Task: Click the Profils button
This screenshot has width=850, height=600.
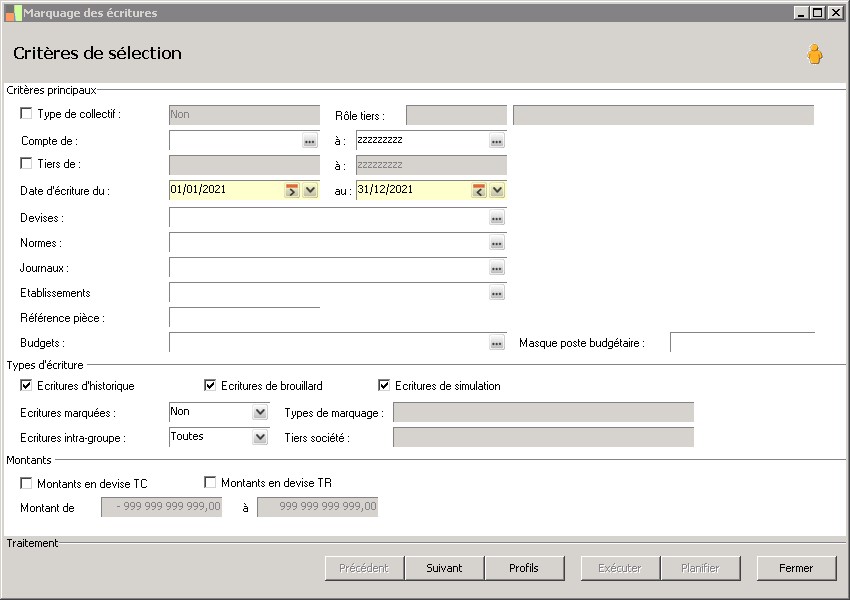Action: click(x=523, y=568)
